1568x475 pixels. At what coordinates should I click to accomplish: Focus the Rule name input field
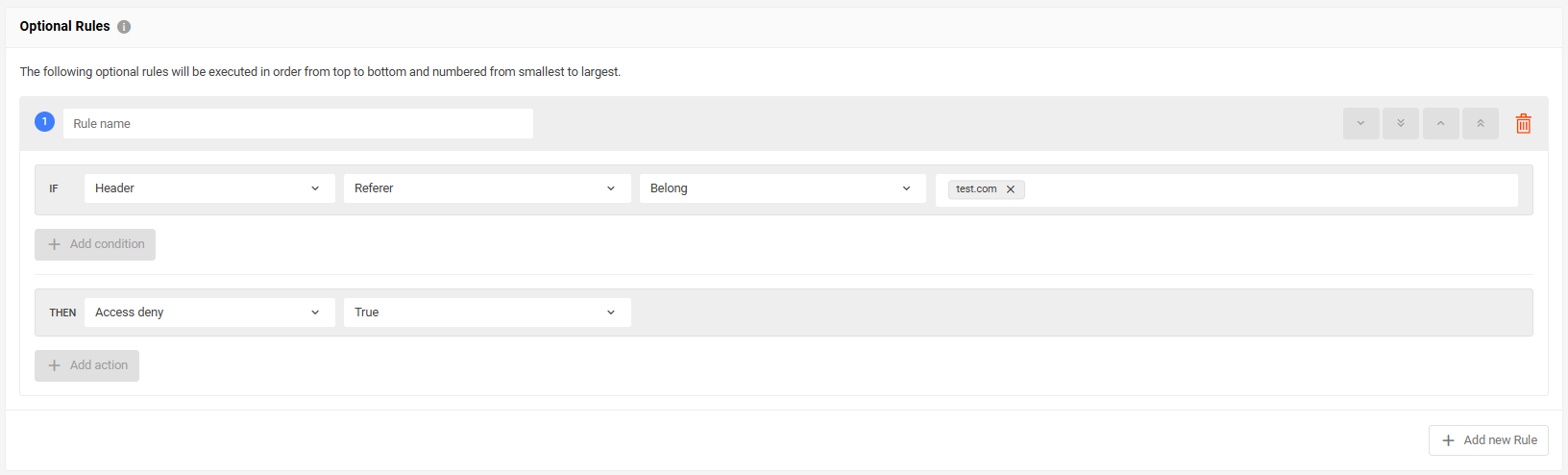298,123
